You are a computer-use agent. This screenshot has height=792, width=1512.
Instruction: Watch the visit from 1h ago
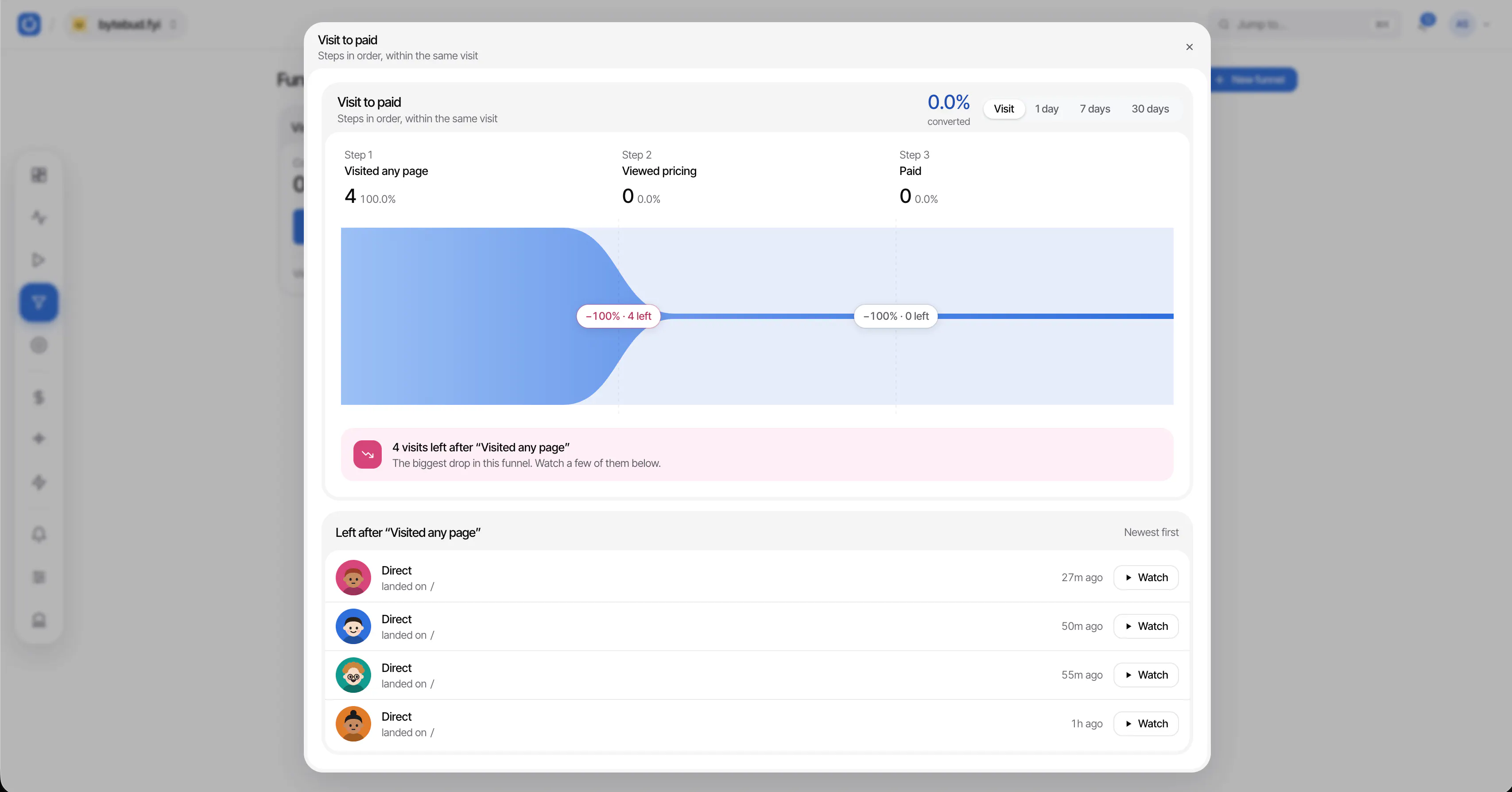1146,723
